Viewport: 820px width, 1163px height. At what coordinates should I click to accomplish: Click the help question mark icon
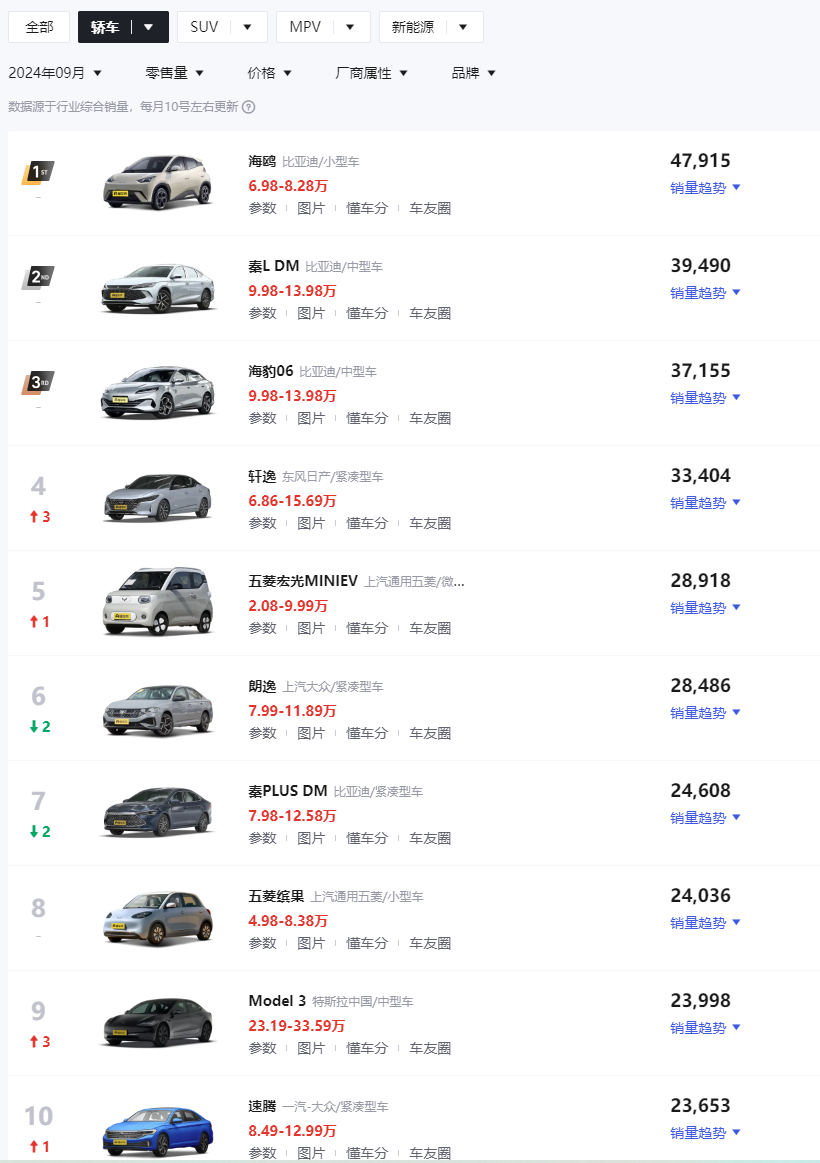pyautogui.click(x=249, y=107)
